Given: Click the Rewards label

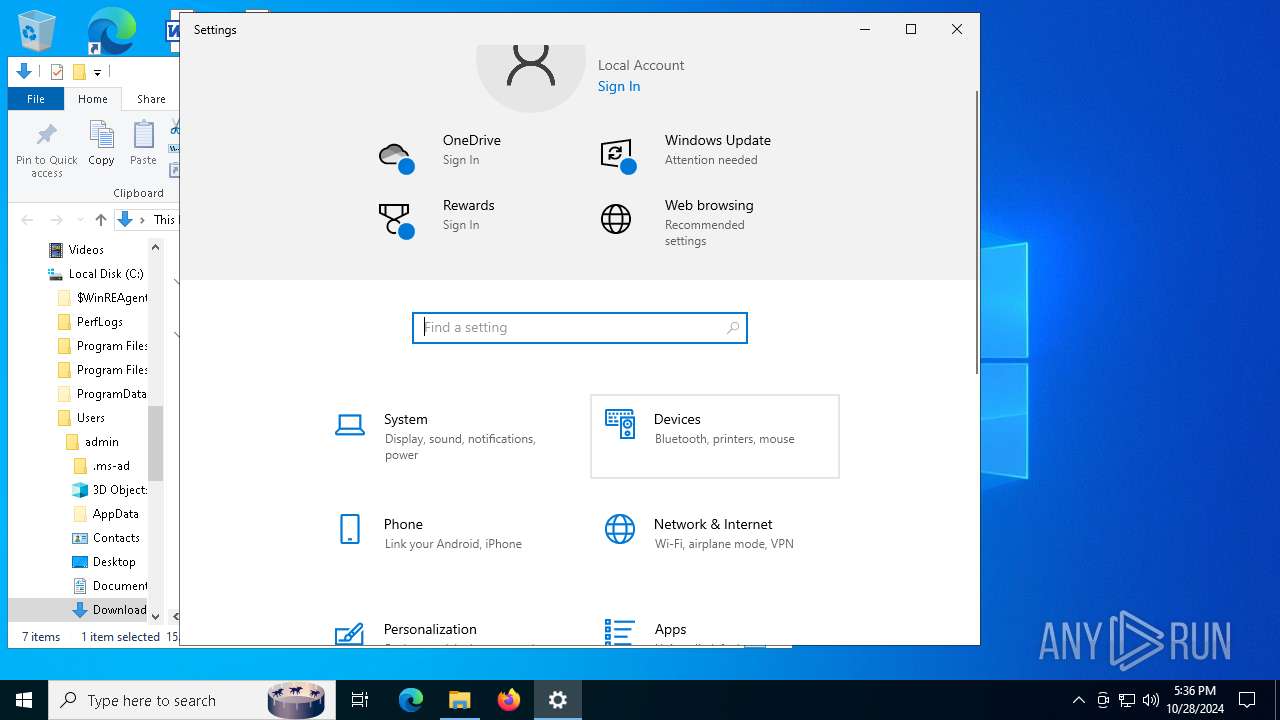Looking at the screenshot, I should (x=469, y=205).
